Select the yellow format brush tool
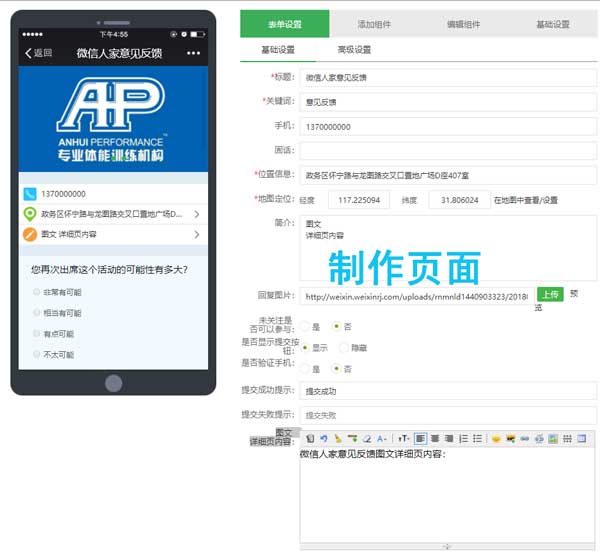The height and width of the screenshot is (553, 600). (338, 439)
